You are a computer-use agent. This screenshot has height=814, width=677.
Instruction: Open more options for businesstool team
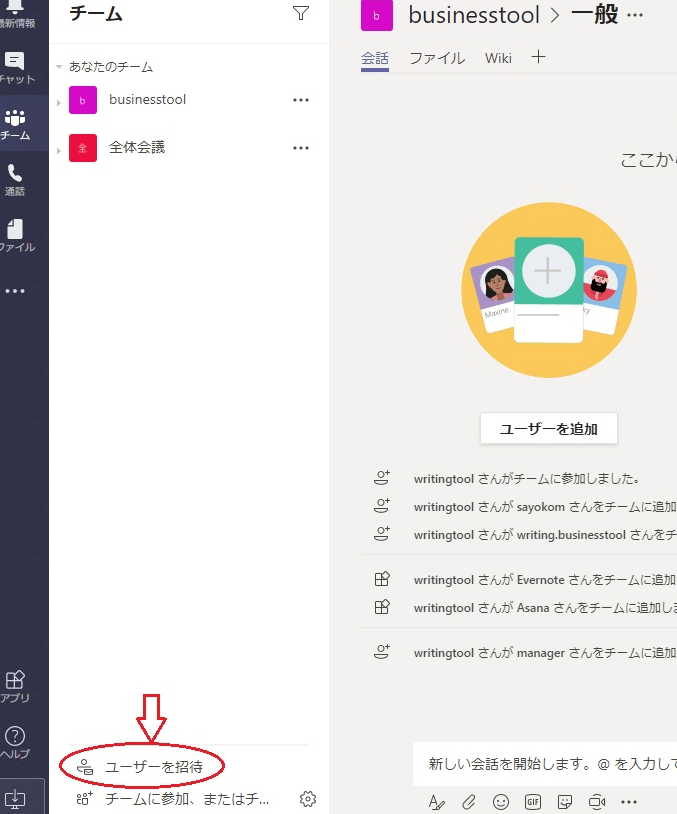(300, 100)
